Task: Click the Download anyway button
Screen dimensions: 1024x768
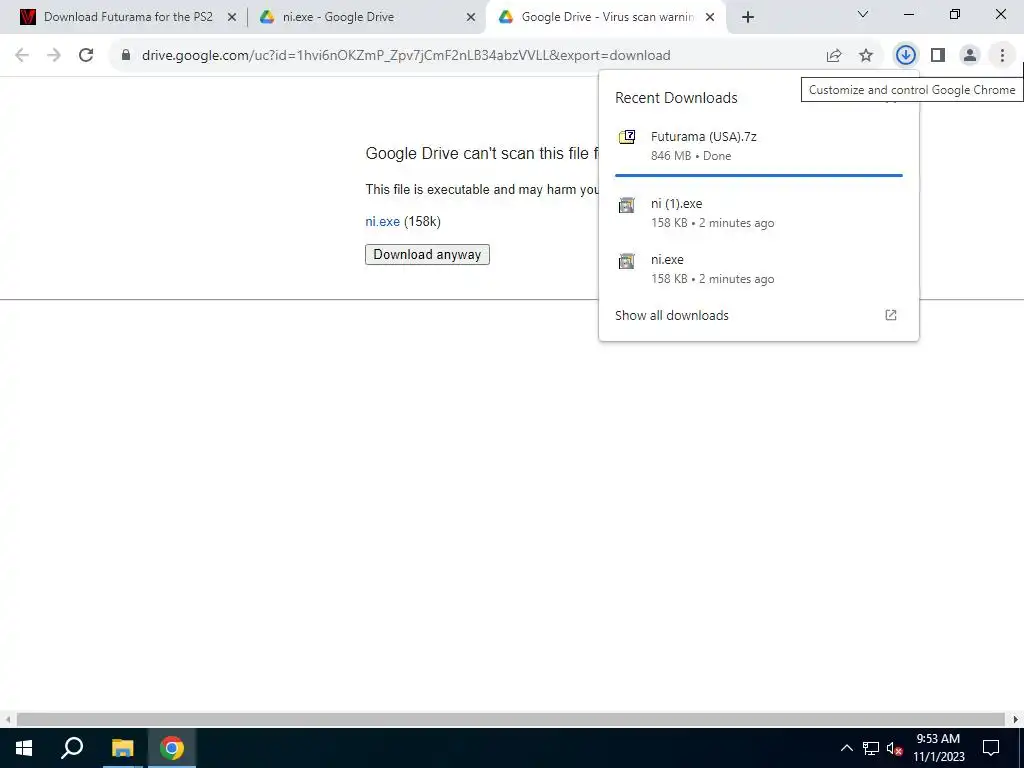Action: point(427,255)
